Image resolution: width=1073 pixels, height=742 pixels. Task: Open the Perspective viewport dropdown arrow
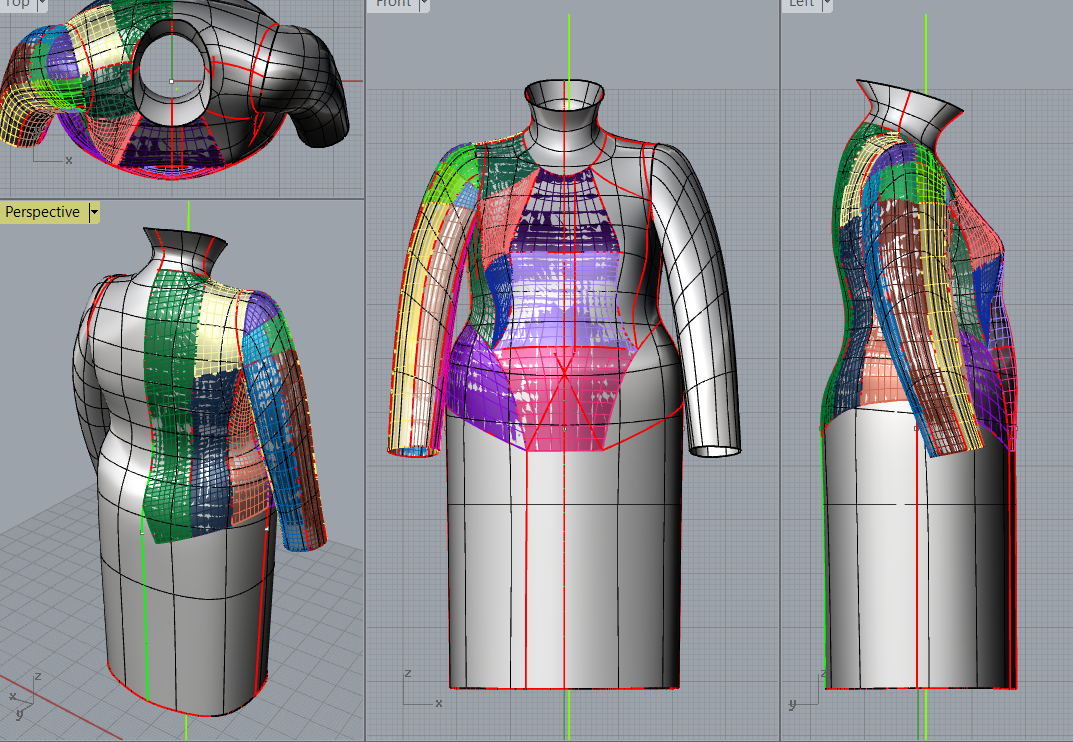click(x=94, y=212)
